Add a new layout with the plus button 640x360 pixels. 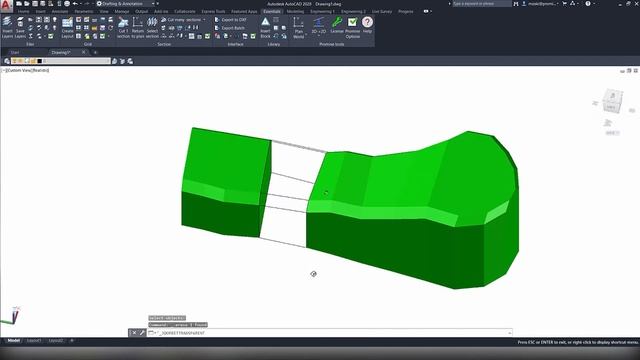click(x=72, y=340)
